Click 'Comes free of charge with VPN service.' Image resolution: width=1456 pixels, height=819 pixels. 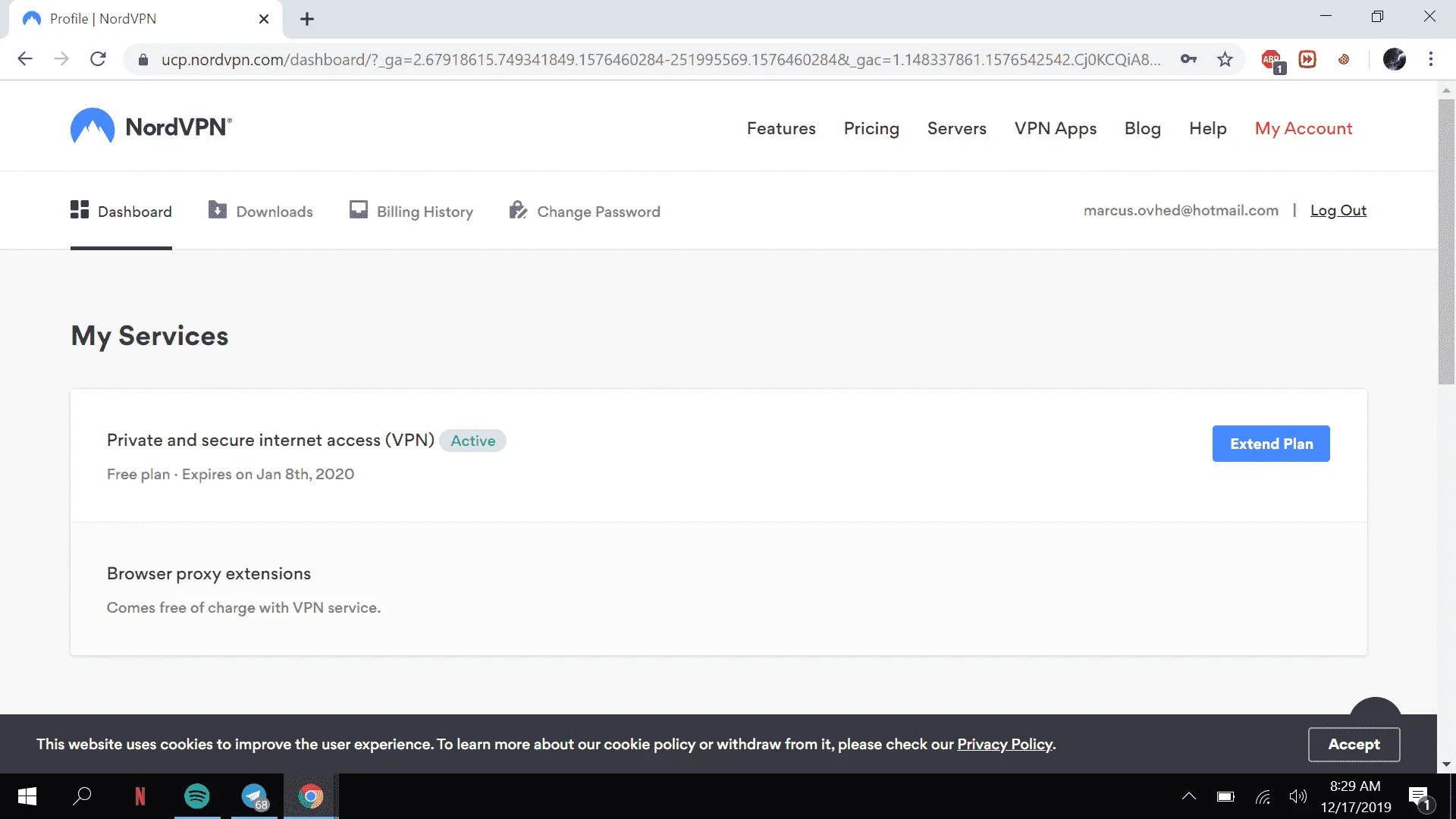243,607
